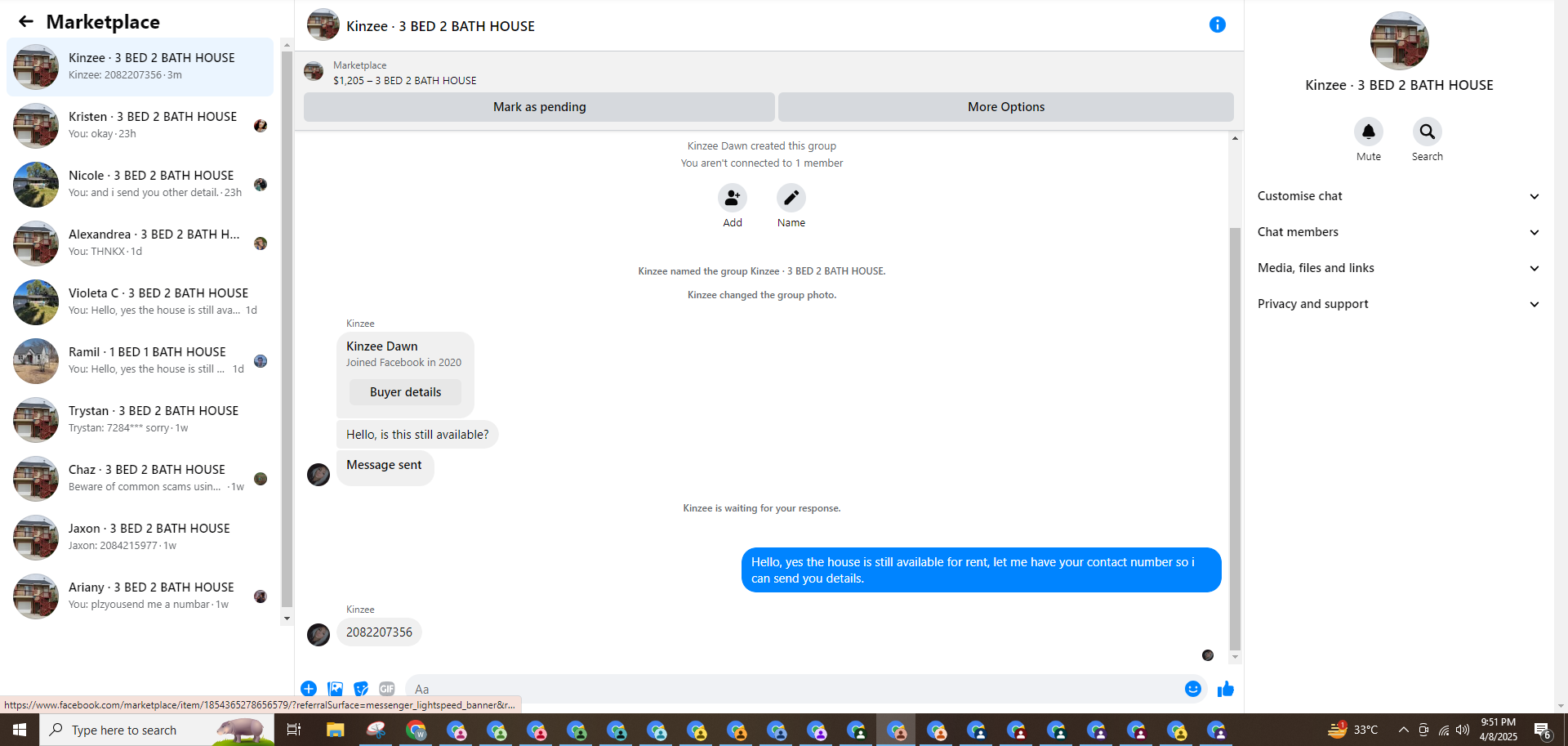Click the chat messages vertical scrollbar
This screenshot has width=1568, height=746.
1235,437
